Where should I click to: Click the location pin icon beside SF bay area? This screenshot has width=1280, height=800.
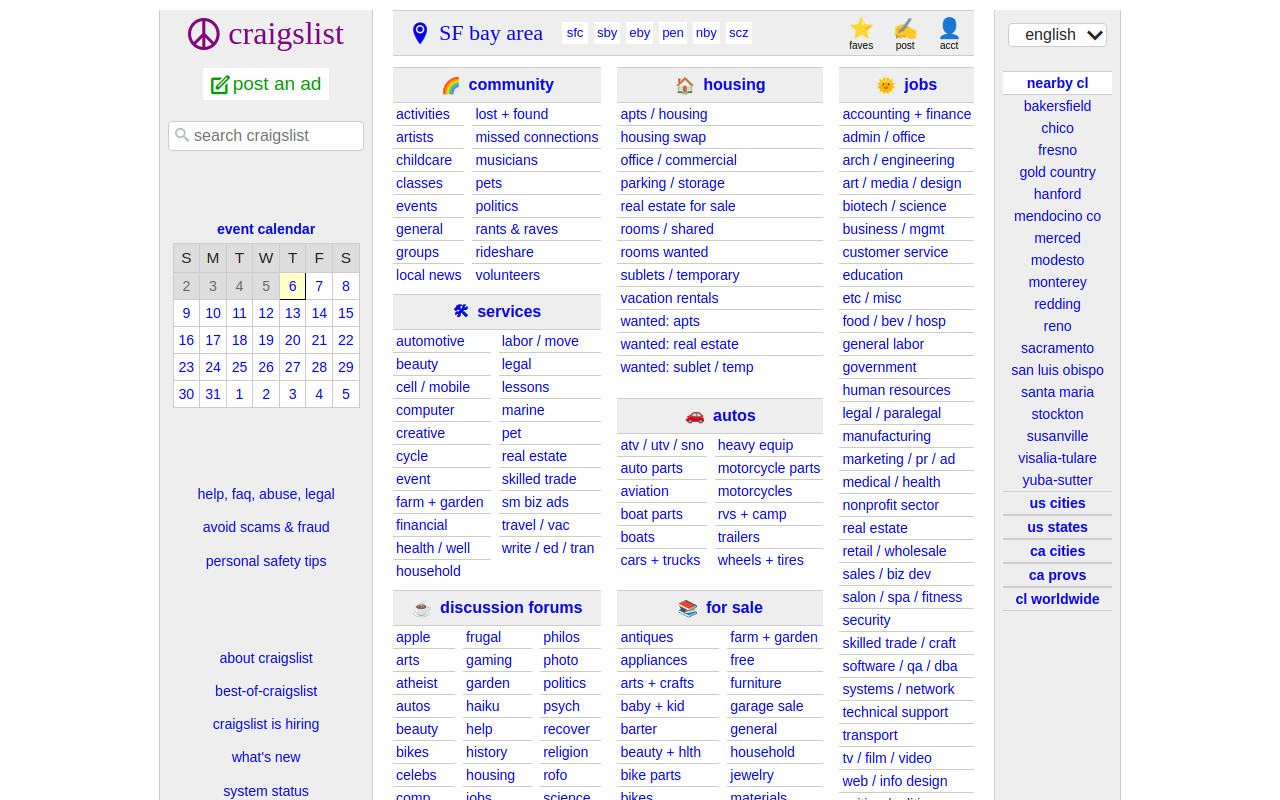420,34
